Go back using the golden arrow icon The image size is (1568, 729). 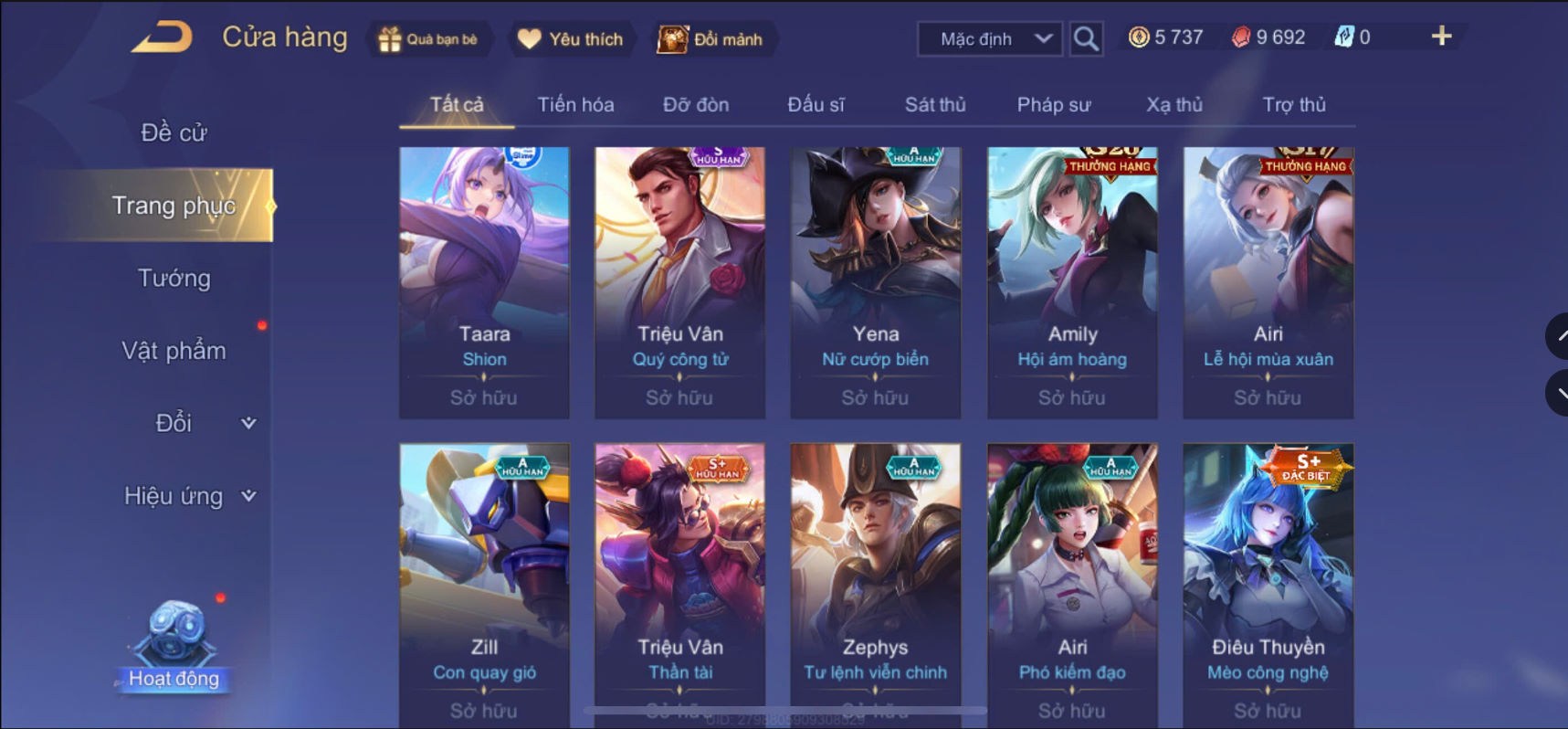162,37
